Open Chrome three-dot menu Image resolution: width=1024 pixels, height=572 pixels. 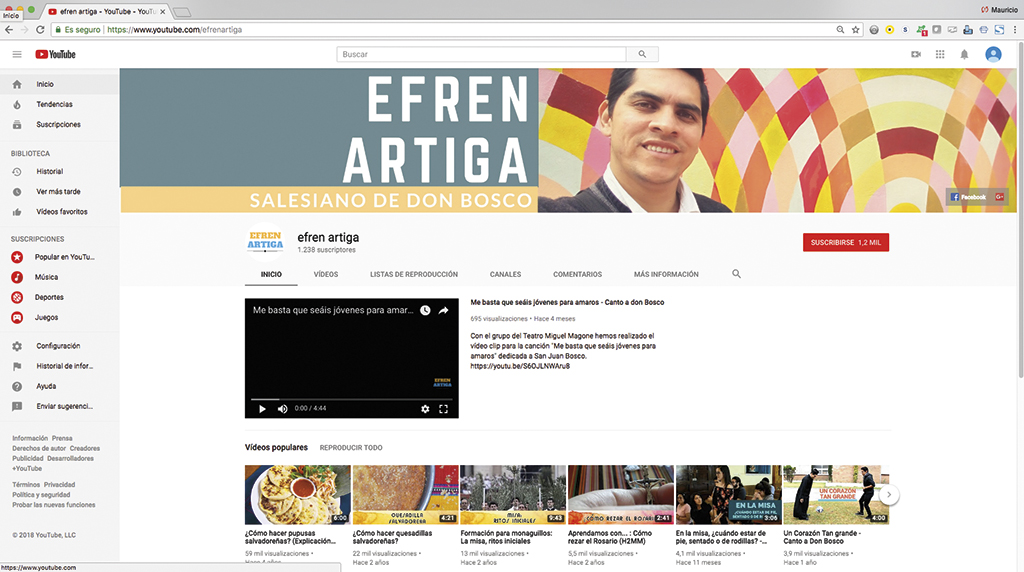click(x=1015, y=30)
